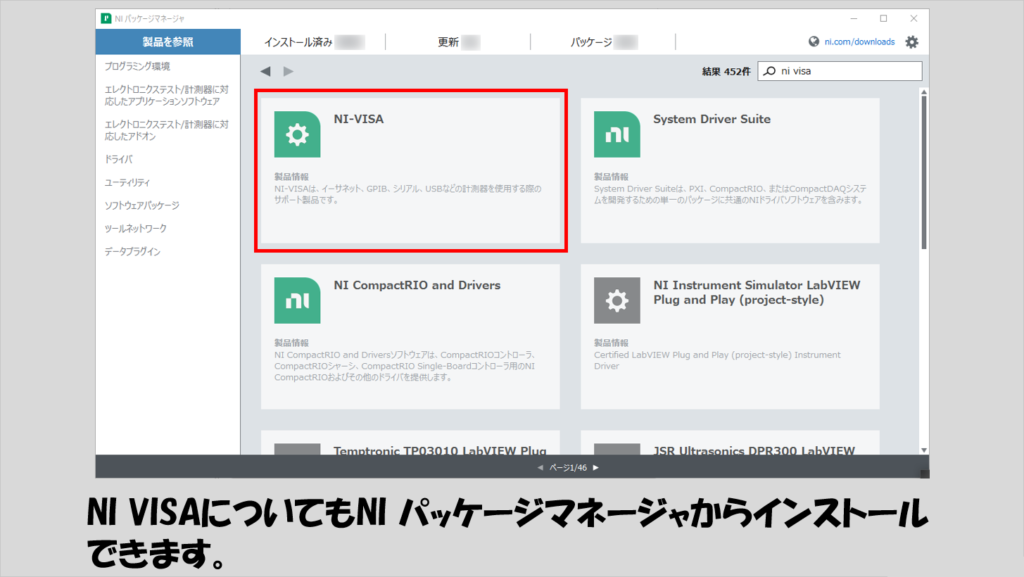Minimize the NI Package Manager window
1024x577 pixels.
854,18
